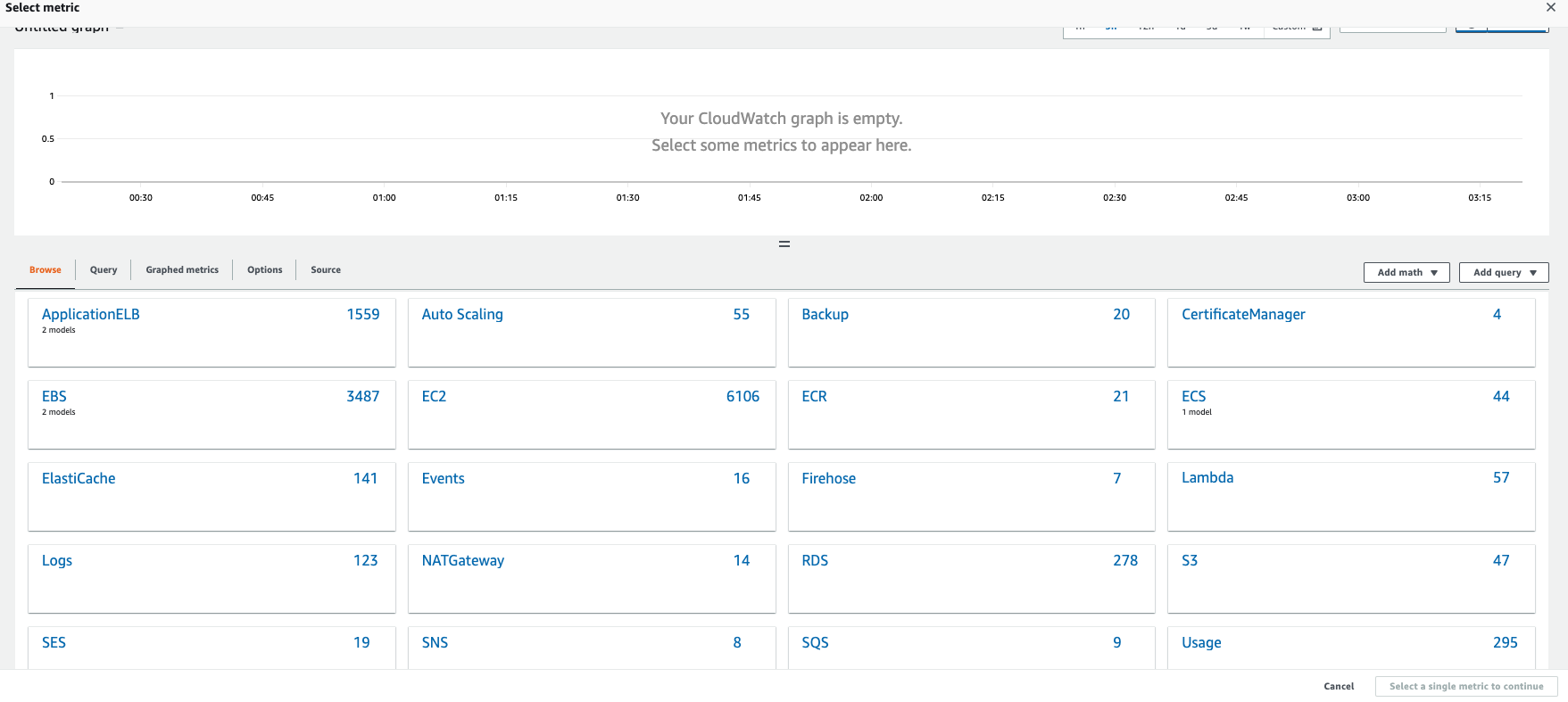Open the S3 metrics namespace
Screen dimensions: 1568x702
(x=1190, y=560)
